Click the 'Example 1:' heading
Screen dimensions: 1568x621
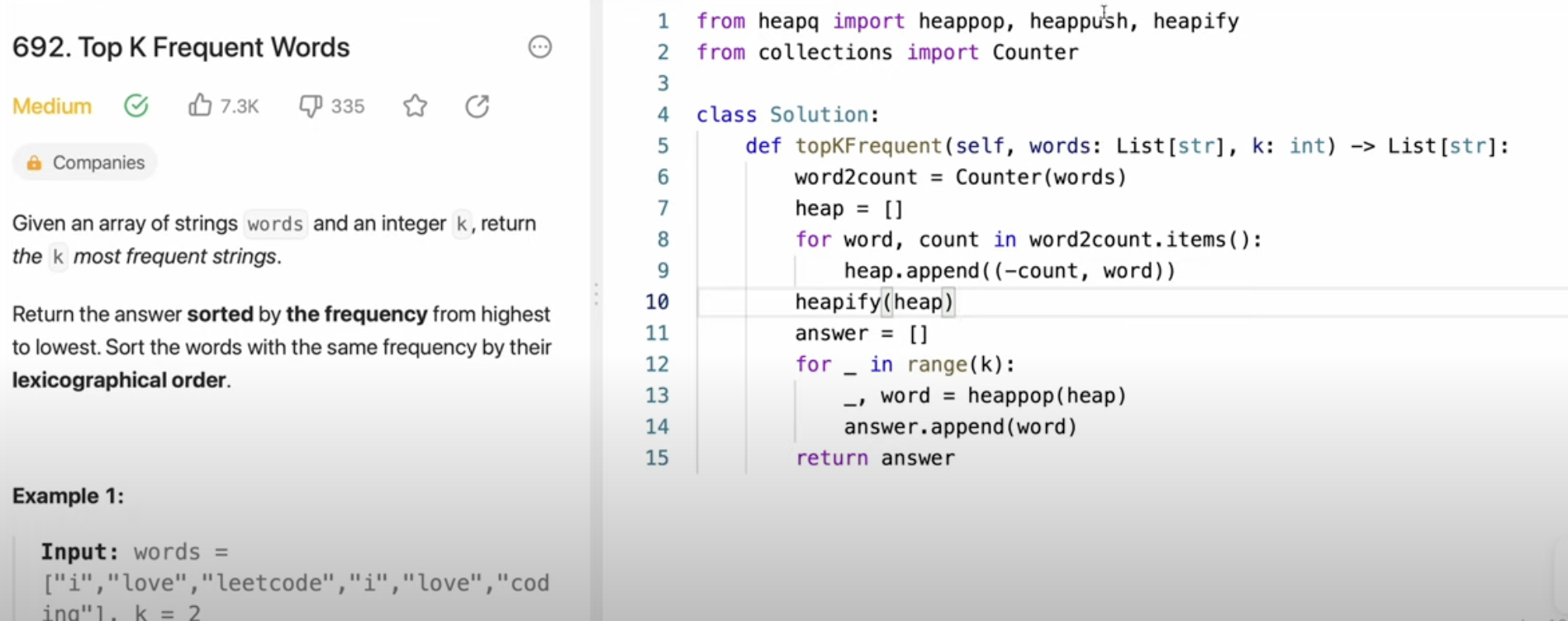tap(68, 495)
